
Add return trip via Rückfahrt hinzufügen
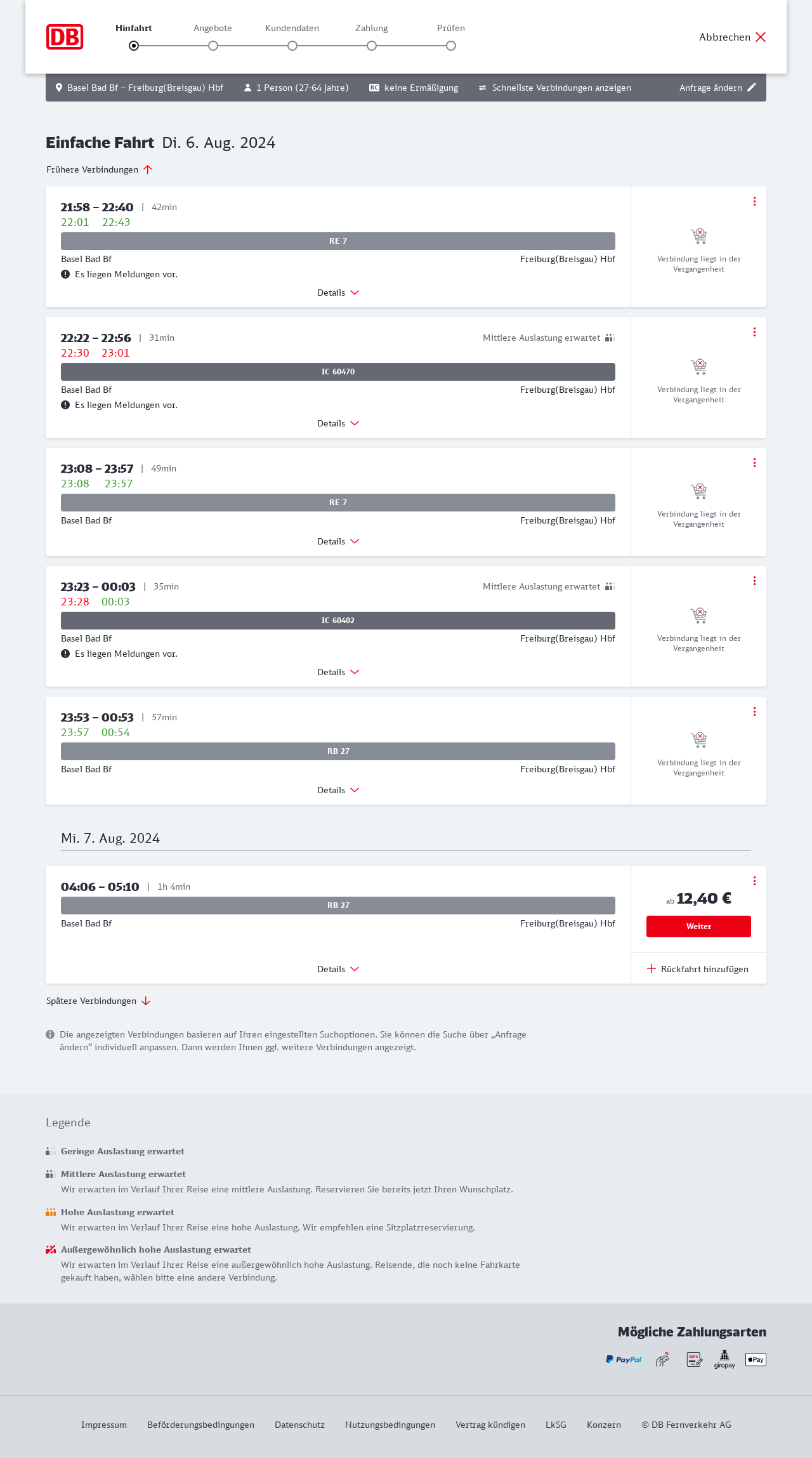698,969
